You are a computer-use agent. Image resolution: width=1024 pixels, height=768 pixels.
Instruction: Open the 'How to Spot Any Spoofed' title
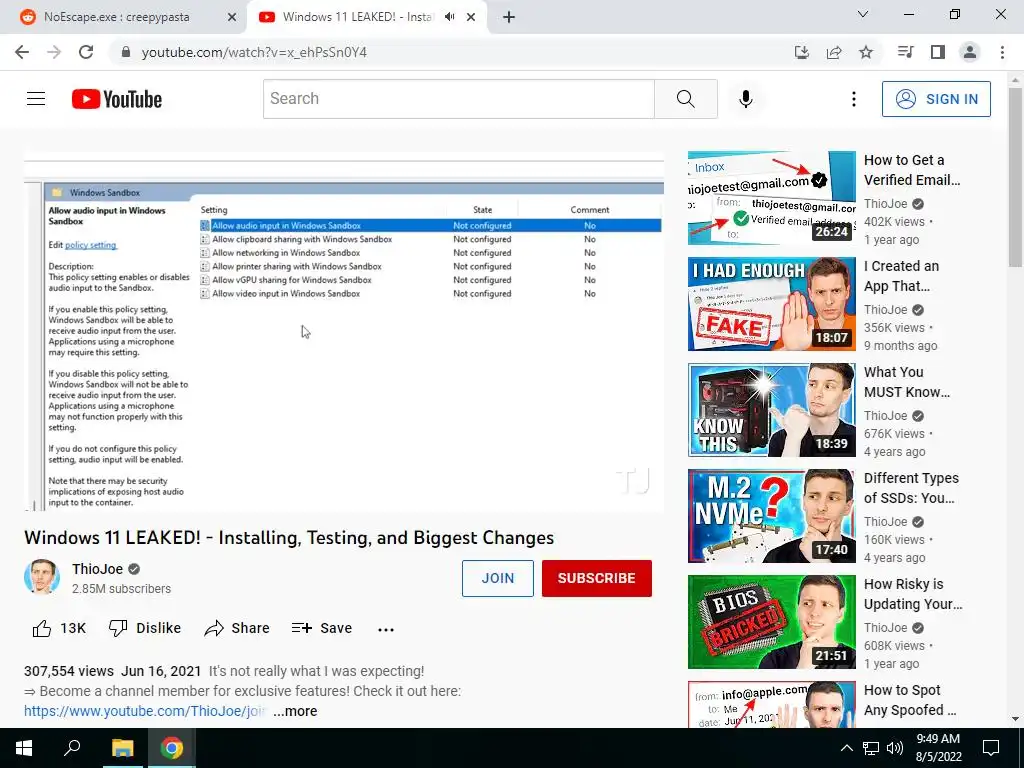coord(910,700)
